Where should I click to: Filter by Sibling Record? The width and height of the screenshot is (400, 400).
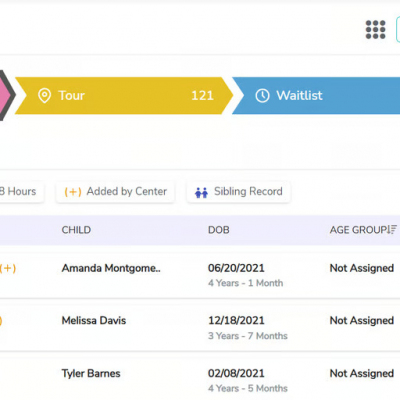click(238, 192)
